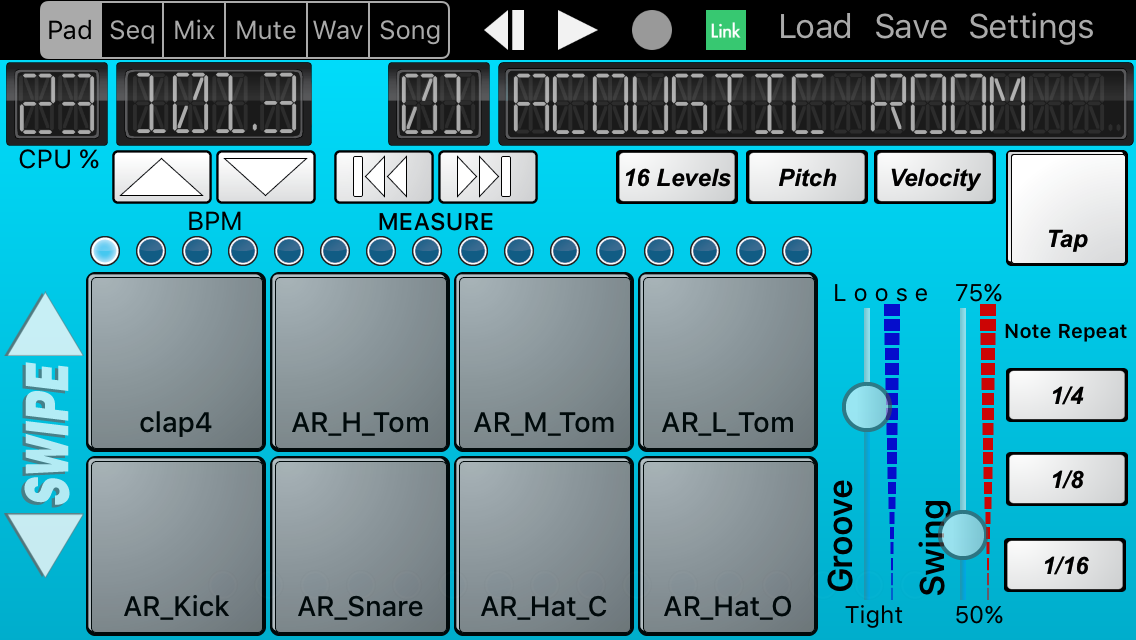
Task: Click the CPU percentage display
Action: click(x=57, y=104)
